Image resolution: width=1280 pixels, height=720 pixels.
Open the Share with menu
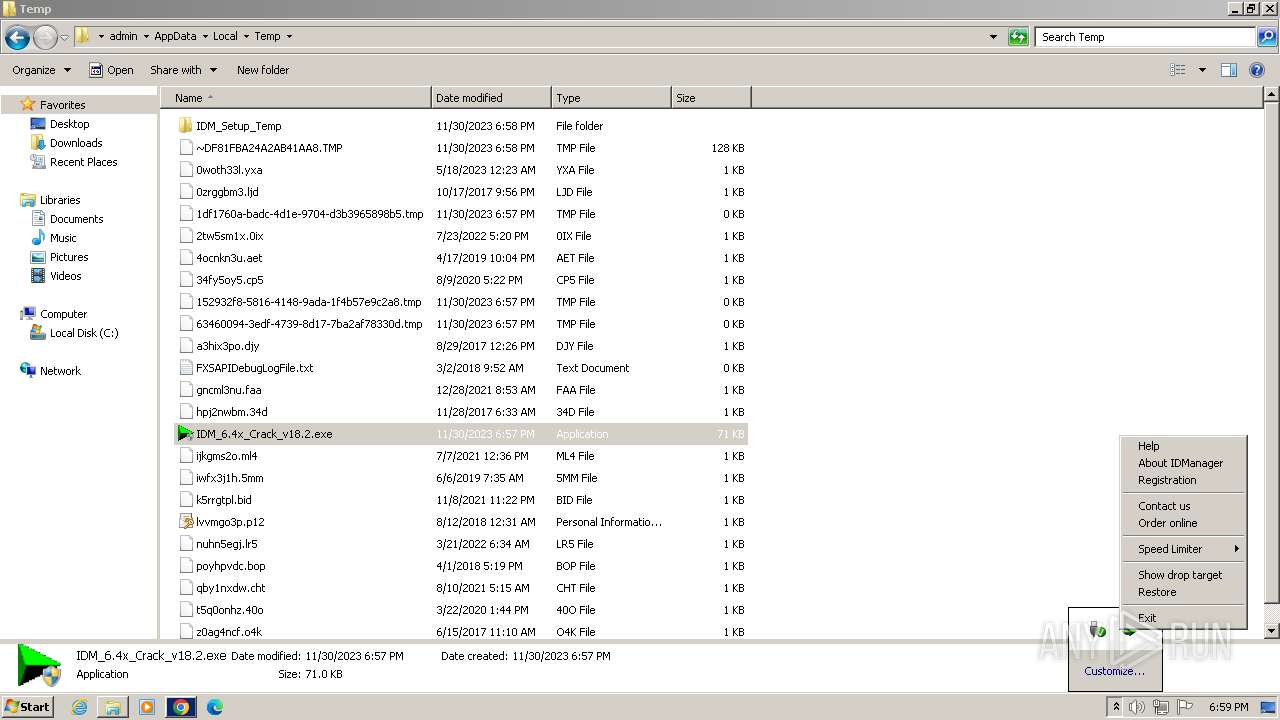coord(184,70)
